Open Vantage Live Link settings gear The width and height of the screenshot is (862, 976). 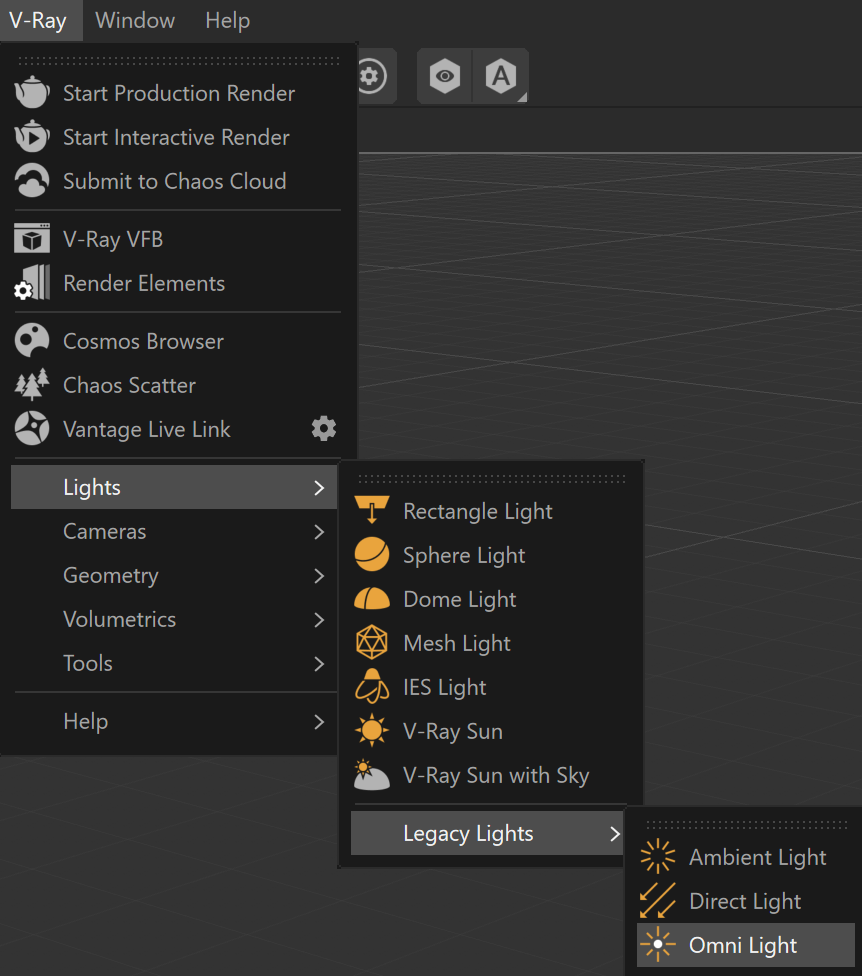(x=324, y=429)
